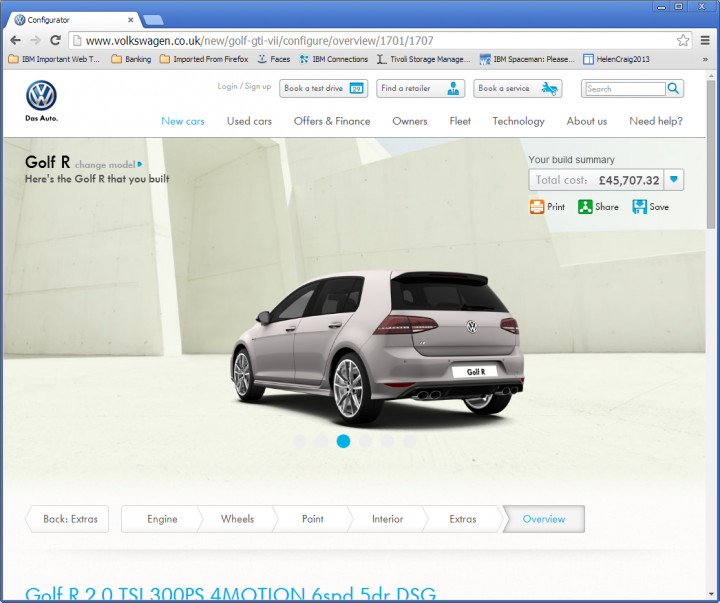
Task: Click calendar icon in Book a test drive
Action: (356, 88)
